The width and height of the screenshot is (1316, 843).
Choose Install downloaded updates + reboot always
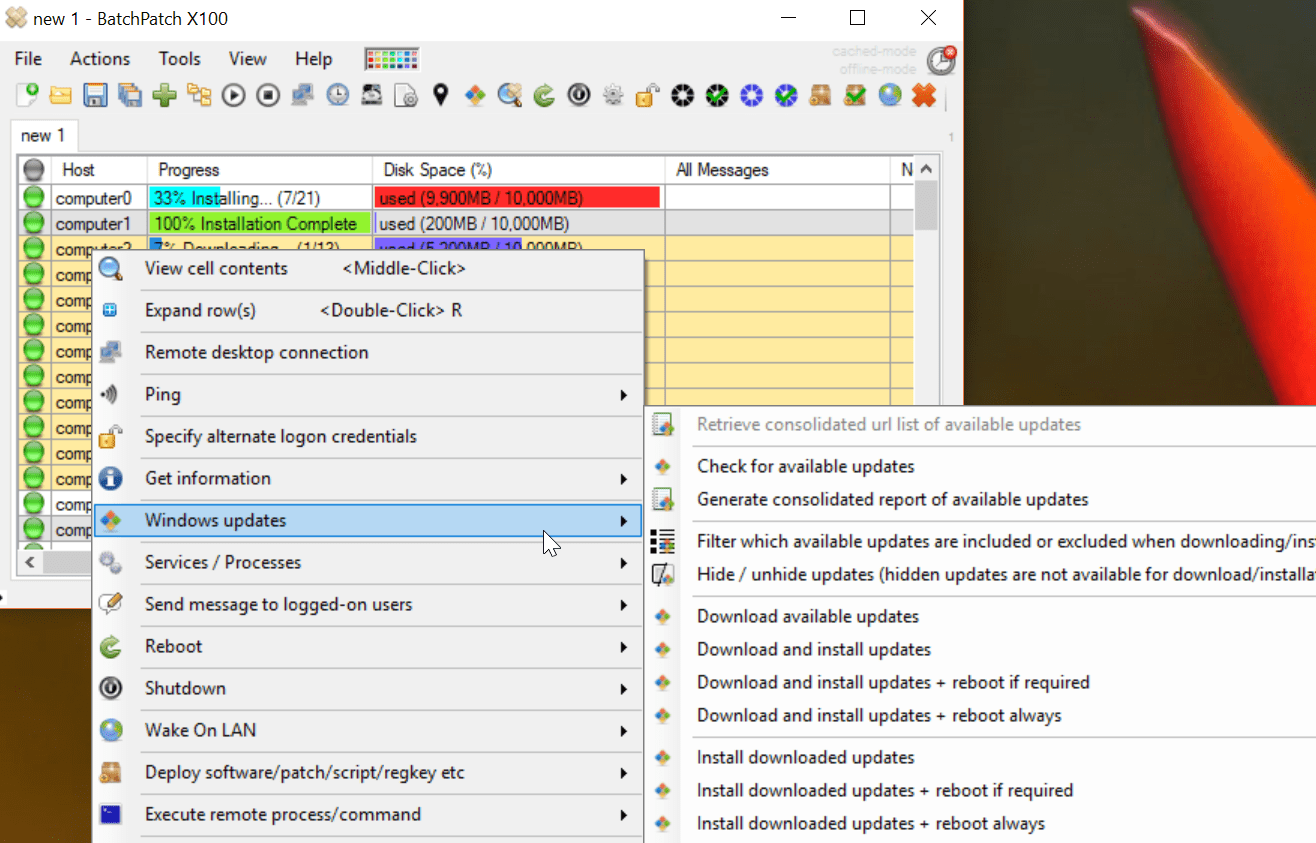coord(981,824)
